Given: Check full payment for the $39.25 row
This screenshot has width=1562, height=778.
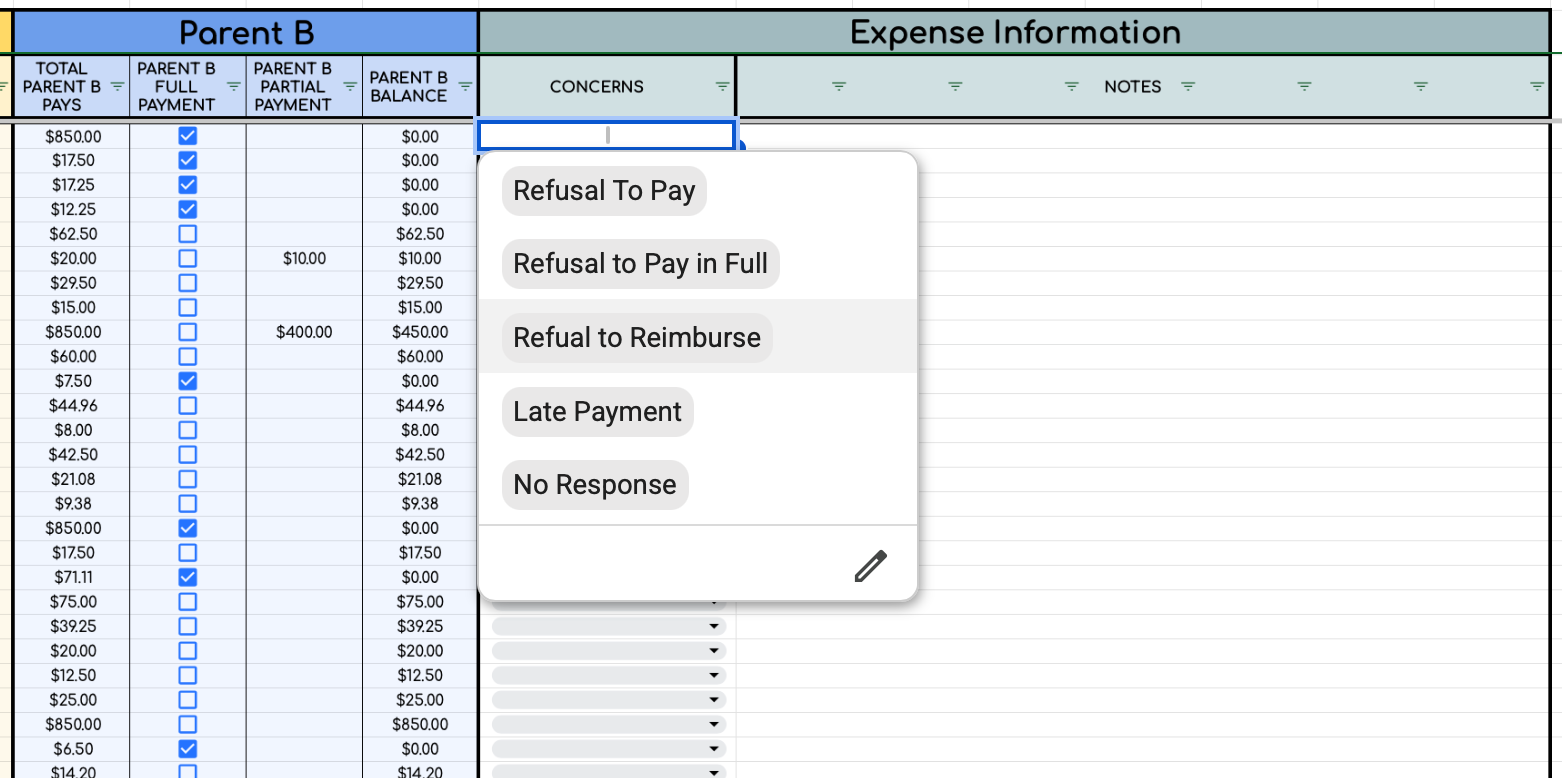Looking at the screenshot, I should (187, 626).
